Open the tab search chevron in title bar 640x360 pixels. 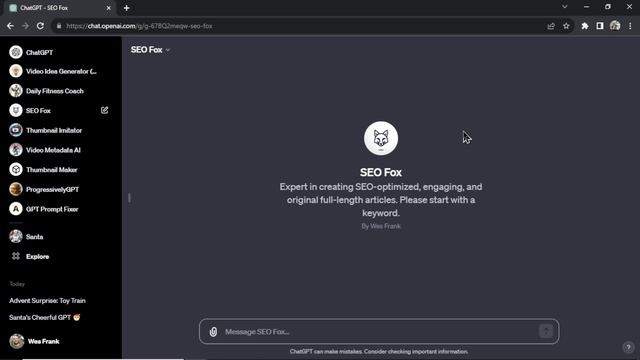tap(564, 7)
